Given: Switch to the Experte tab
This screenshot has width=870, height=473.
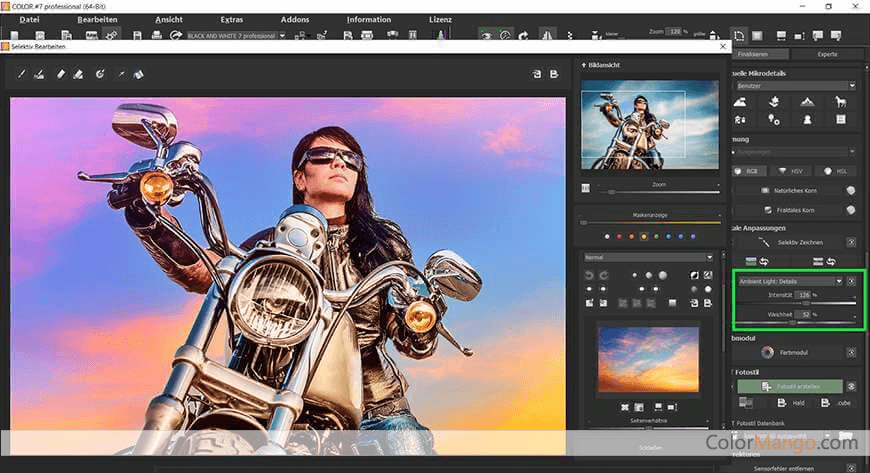Looking at the screenshot, I should [x=826, y=54].
